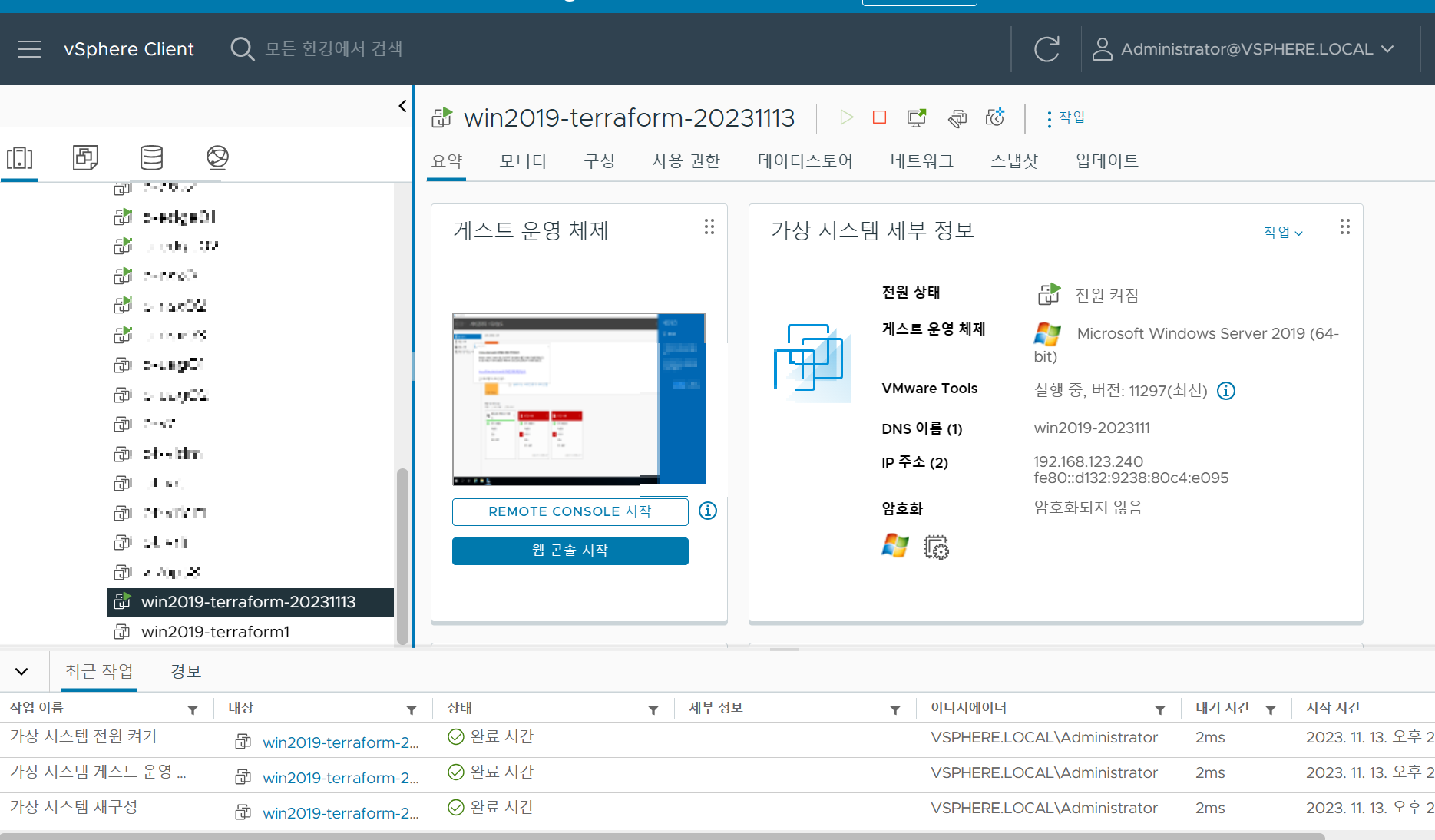
Task: Select the 모니터 tab
Action: point(523,160)
